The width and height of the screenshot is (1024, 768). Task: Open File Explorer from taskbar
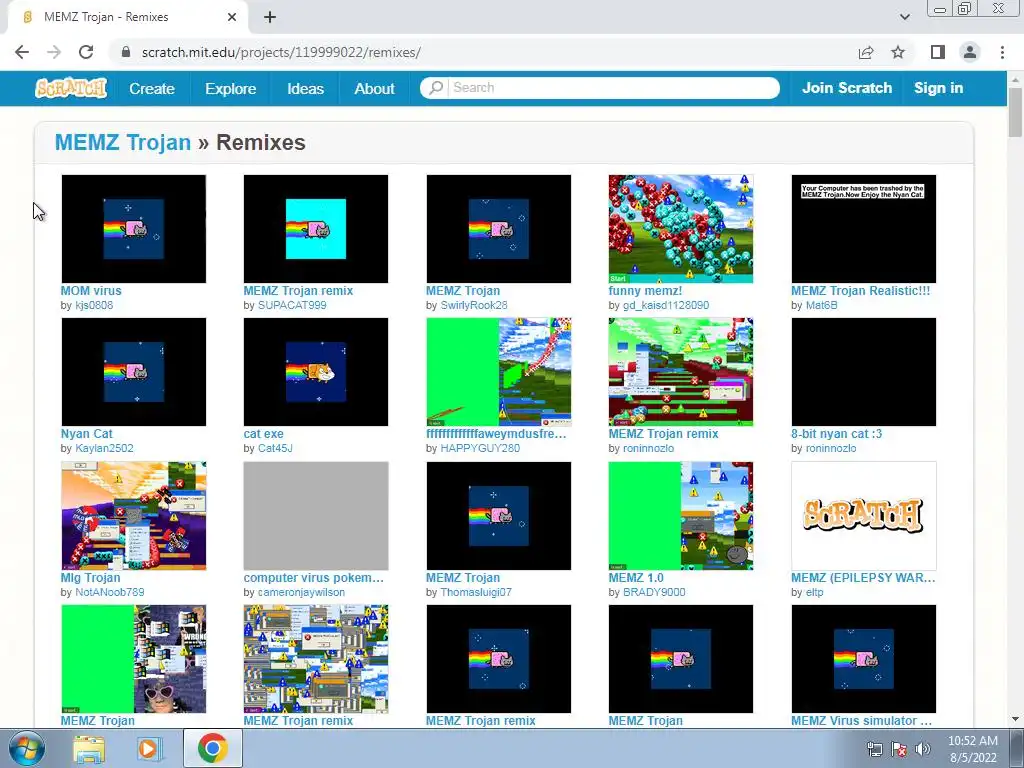(x=89, y=748)
